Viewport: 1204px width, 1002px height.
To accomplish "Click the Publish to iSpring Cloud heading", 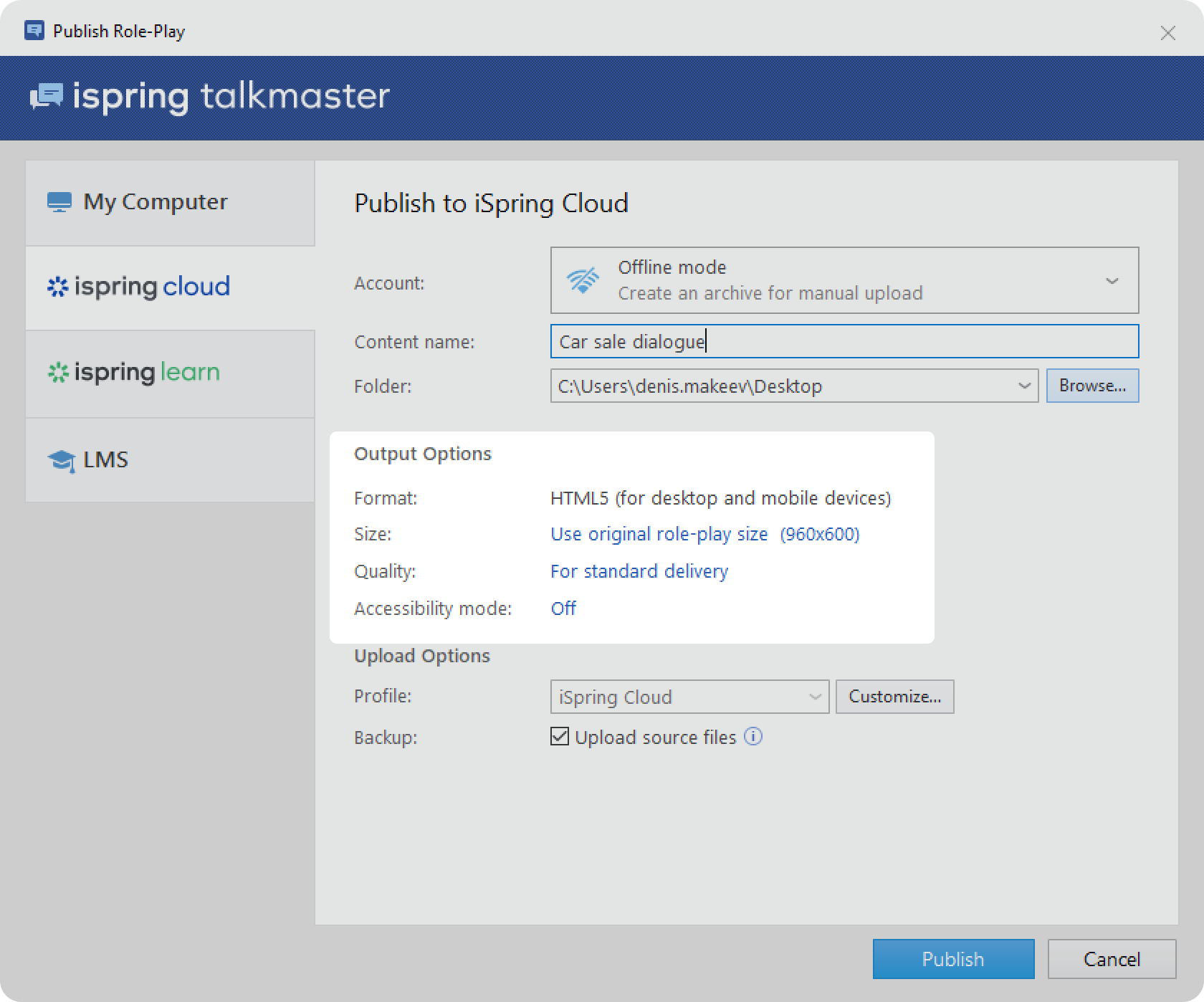I will tap(491, 204).
